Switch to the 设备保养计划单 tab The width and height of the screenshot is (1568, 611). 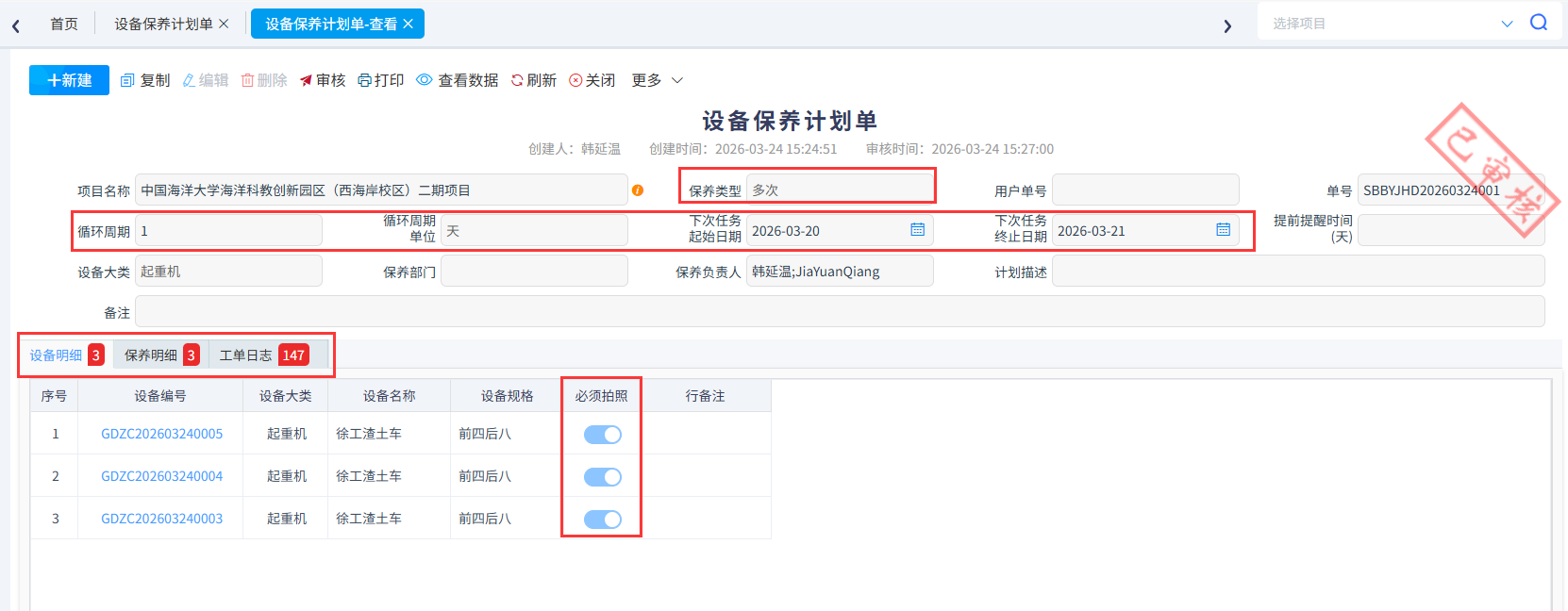[163, 24]
